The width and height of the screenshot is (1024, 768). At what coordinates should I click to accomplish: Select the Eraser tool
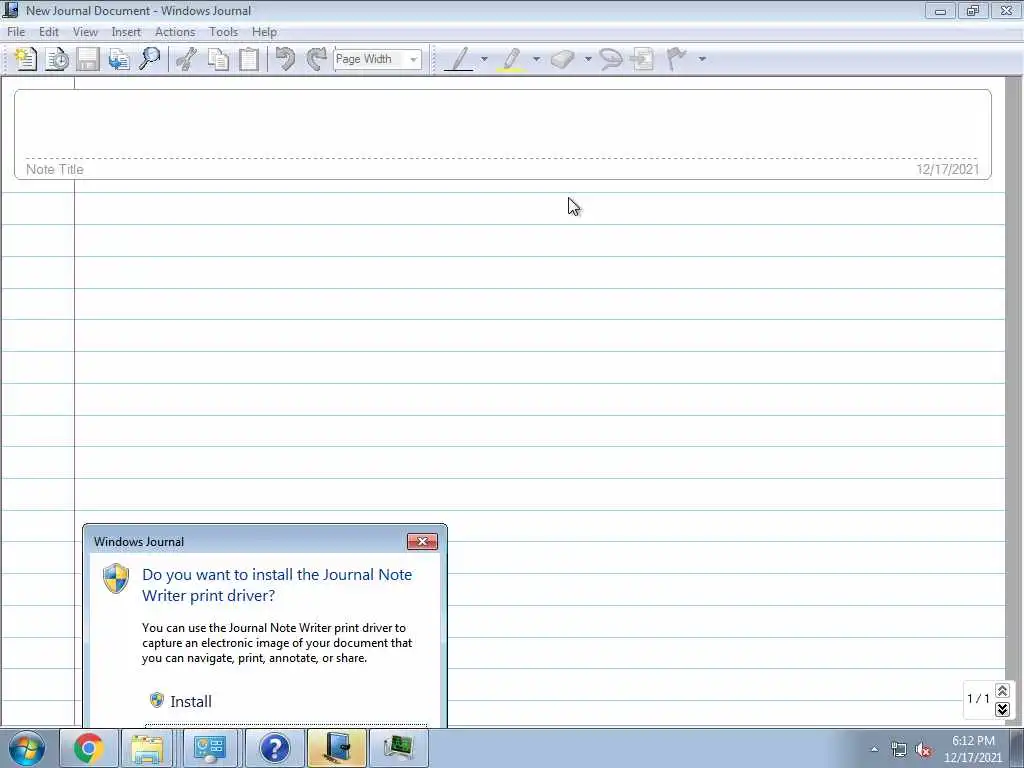(562, 59)
